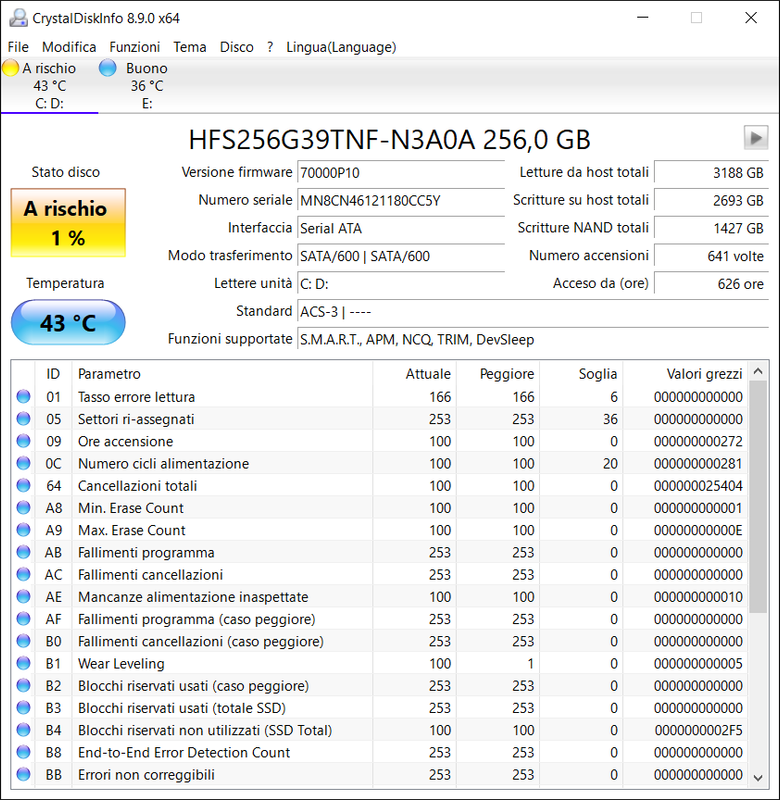Click the Valori grezzi column header
The height and width of the screenshot is (800, 780).
coord(685,373)
